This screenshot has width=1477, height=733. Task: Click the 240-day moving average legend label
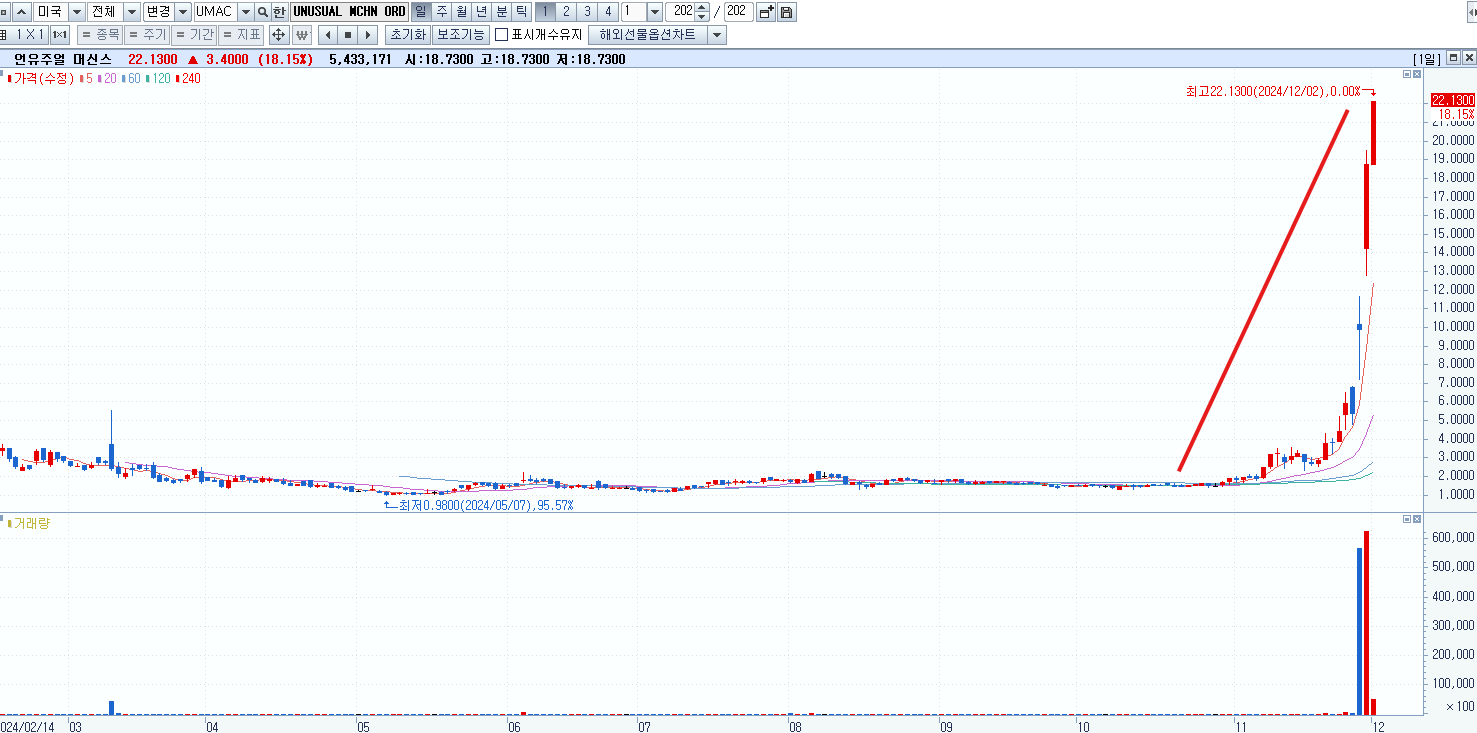pos(191,78)
